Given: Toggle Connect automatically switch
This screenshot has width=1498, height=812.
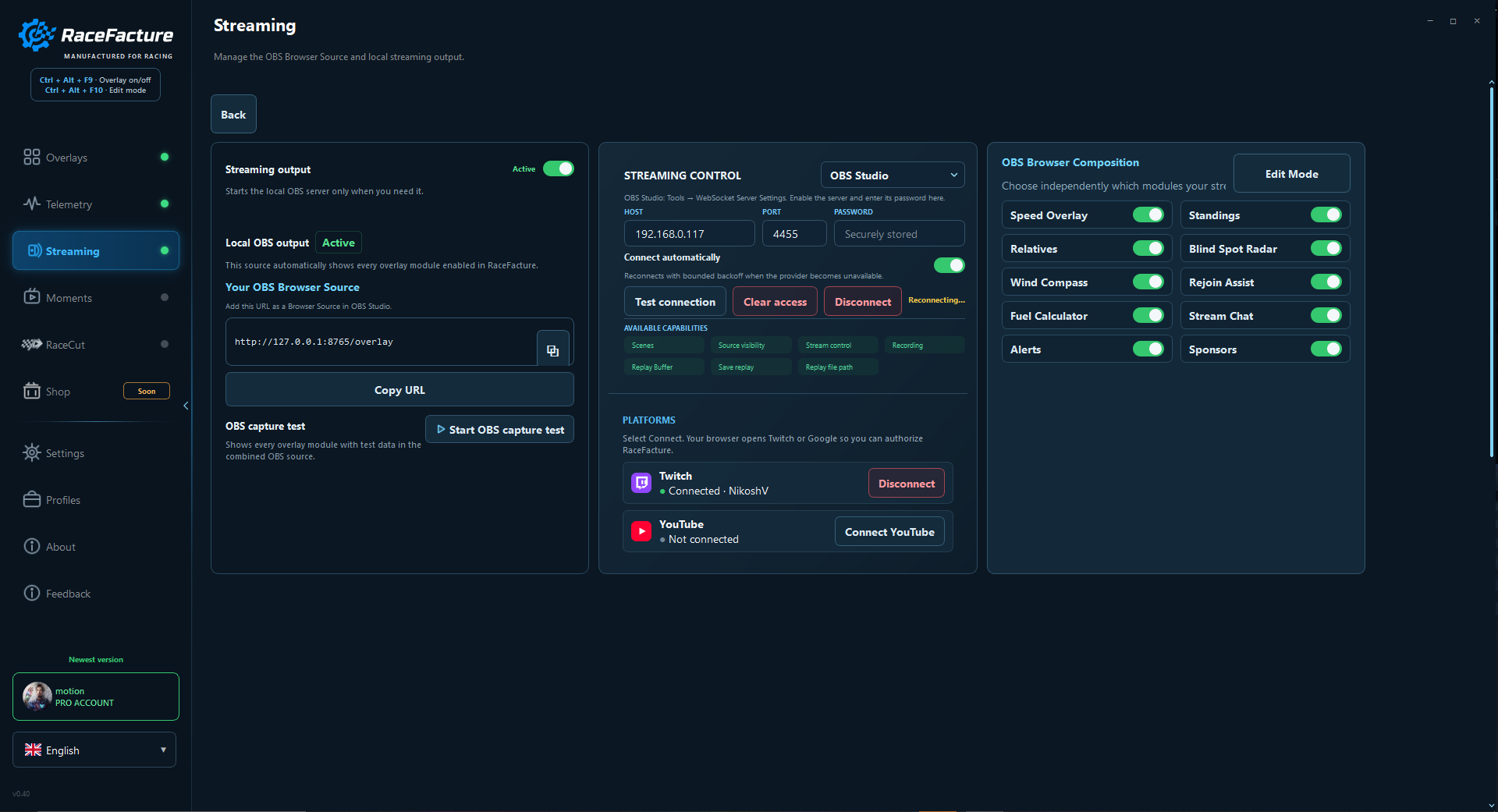Looking at the screenshot, I should tap(949, 265).
